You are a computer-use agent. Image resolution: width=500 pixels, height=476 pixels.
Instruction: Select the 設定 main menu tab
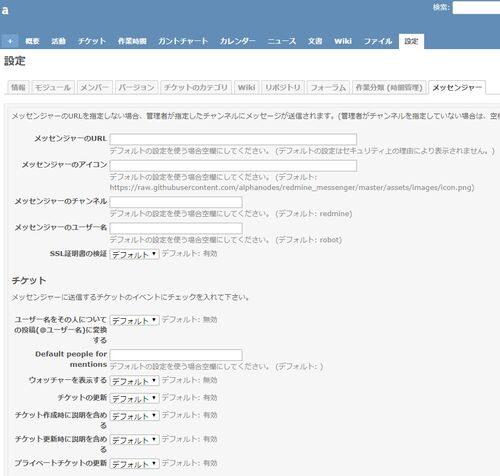411,41
